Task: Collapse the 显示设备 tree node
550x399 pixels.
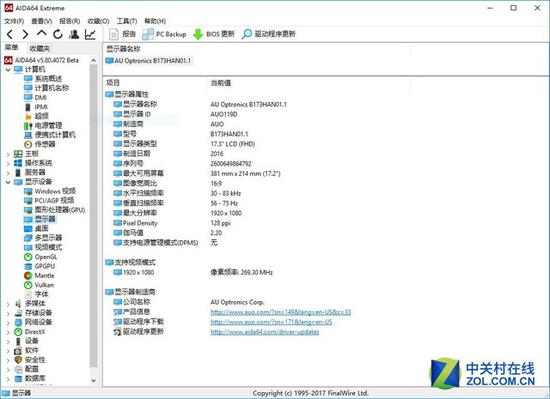Action: point(8,182)
